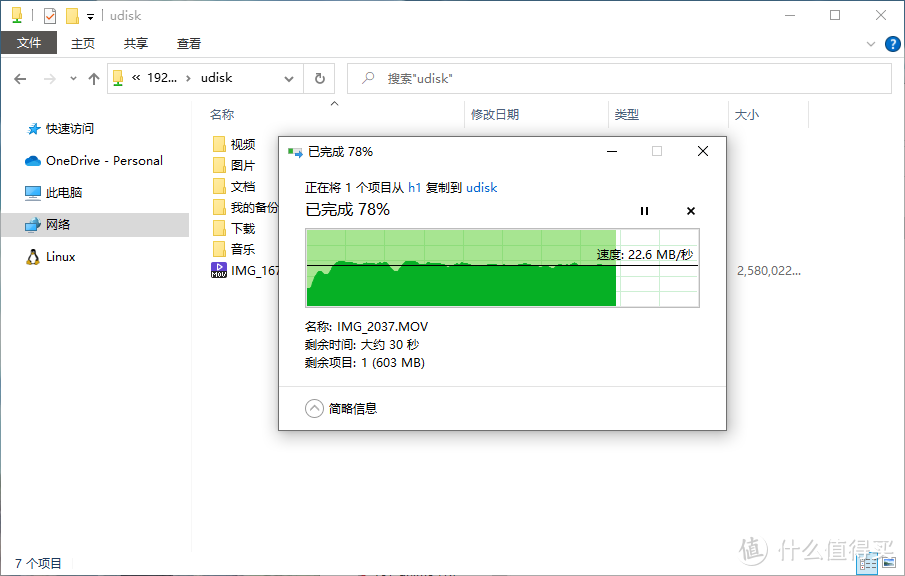
Task: Open recent locations dropdown arrow
Action: click(x=73, y=78)
